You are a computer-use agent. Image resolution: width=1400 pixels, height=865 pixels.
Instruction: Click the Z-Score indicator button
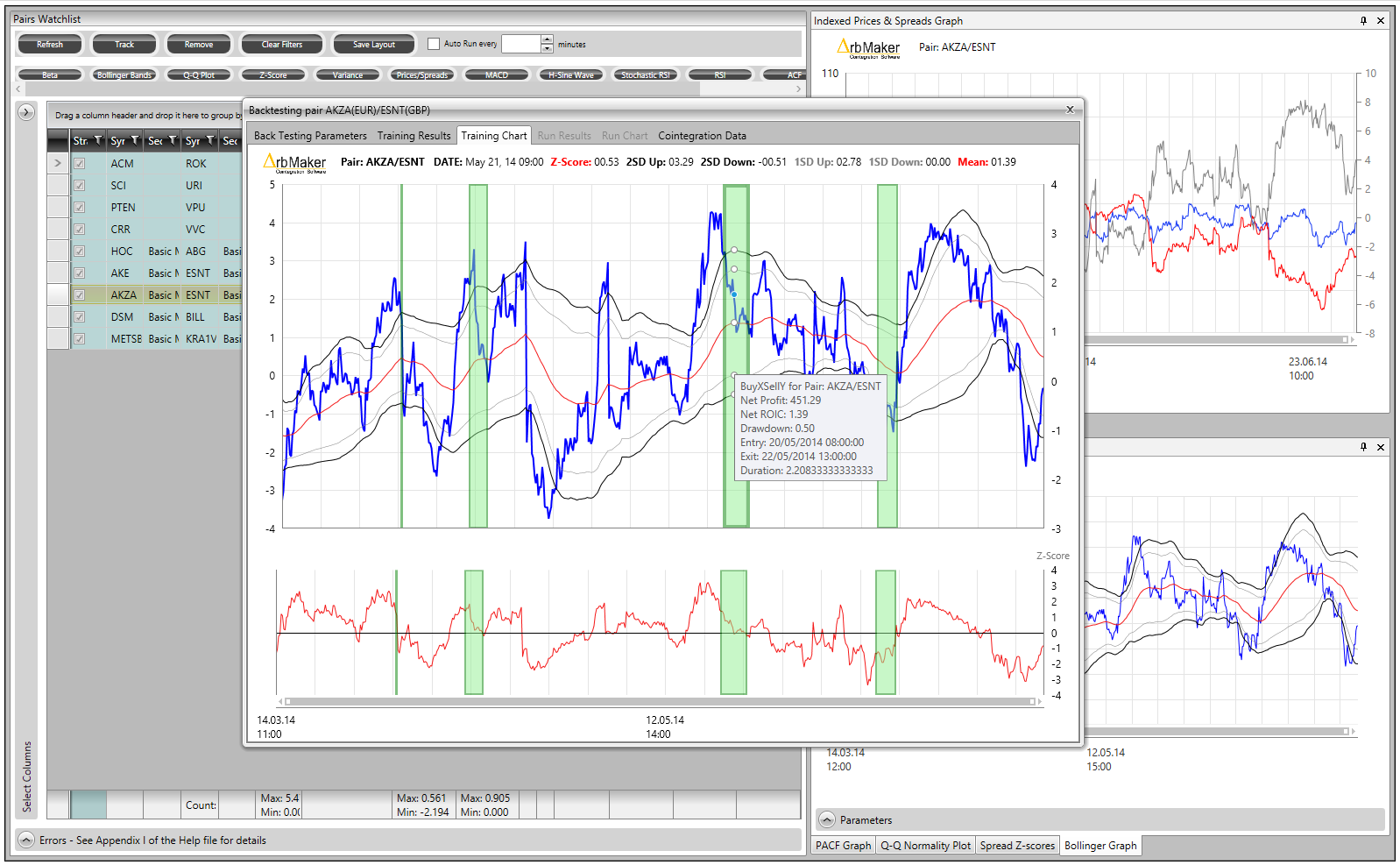tap(273, 75)
